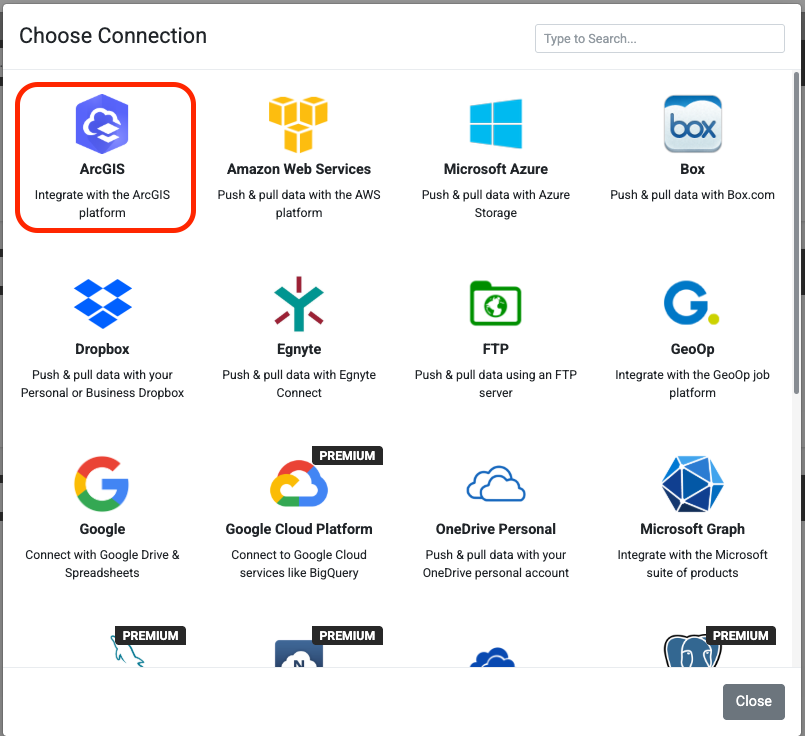
Task: Click the Microsoft Graph label
Action: pyautogui.click(x=693, y=529)
